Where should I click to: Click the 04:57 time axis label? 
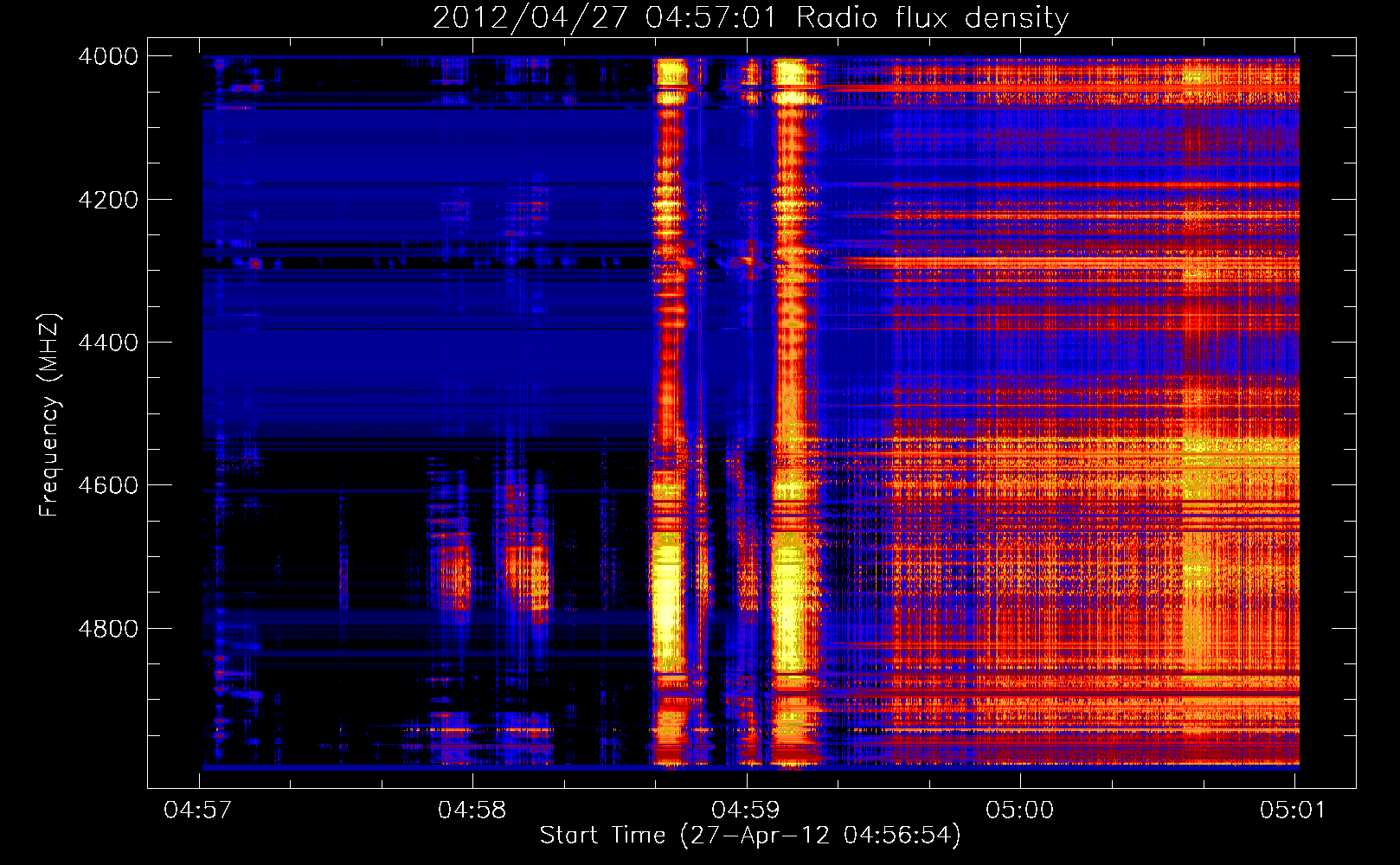pyautogui.click(x=198, y=811)
